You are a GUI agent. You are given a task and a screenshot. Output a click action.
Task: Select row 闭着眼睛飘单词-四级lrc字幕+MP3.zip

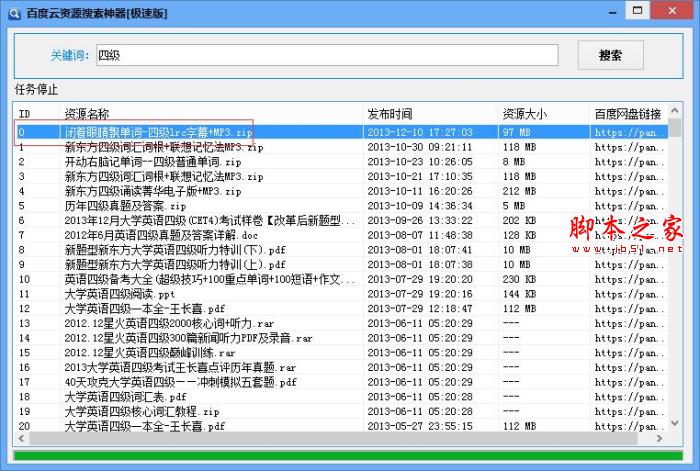(342, 132)
